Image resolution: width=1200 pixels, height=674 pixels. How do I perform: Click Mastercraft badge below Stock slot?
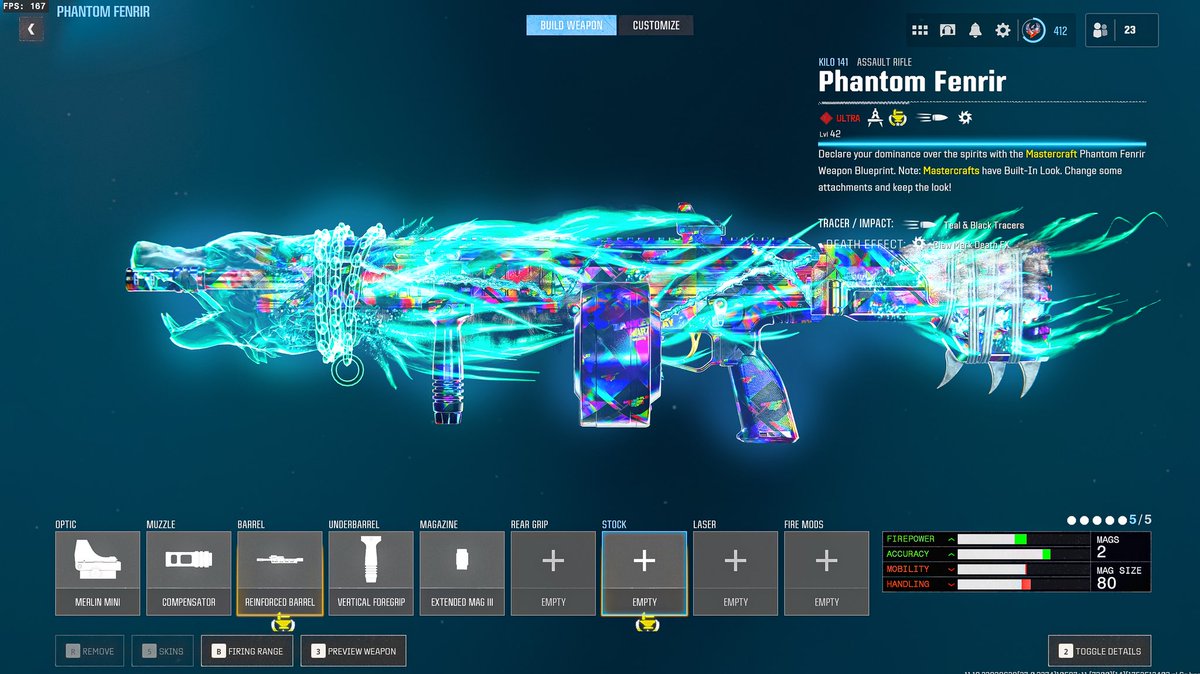(x=647, y=624)
